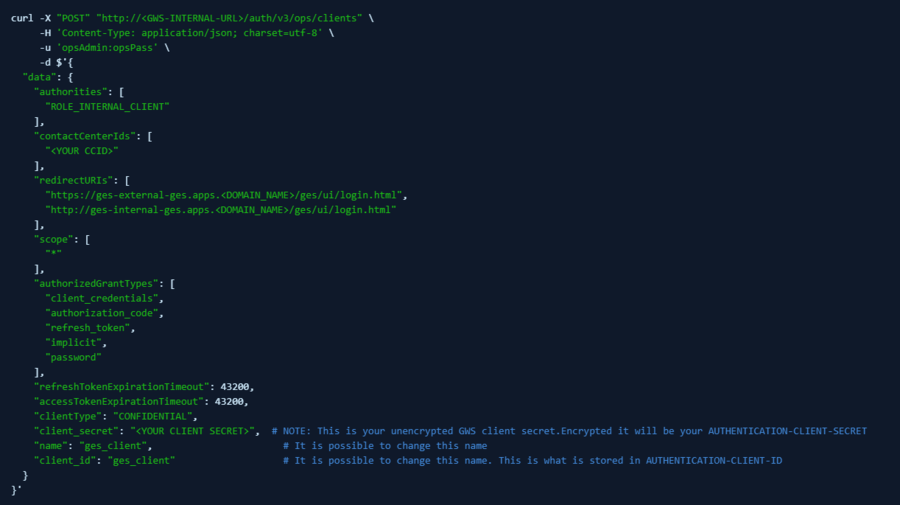
Task: Click the ges-external-ges login URL
Action: (x=224, y=195)
